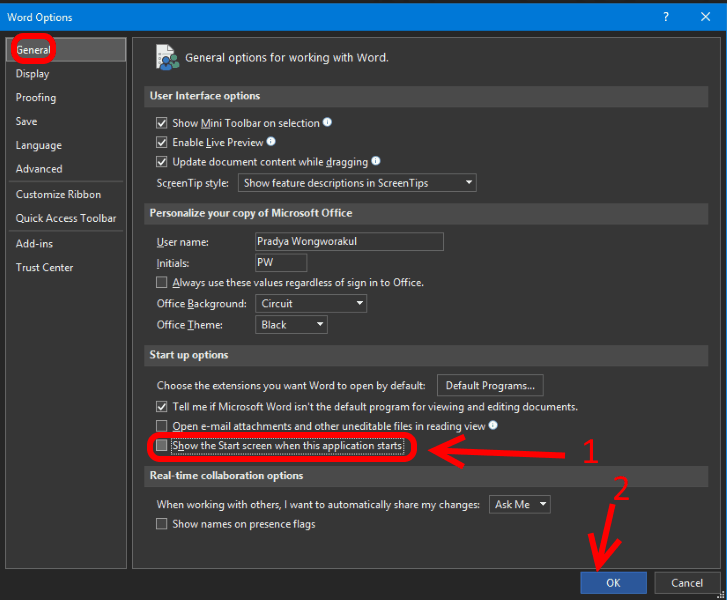The width and height of the screenshot is (727, 600).
Task: Open the Office Background dropdown showing Circuit
Action: [311, 304]
